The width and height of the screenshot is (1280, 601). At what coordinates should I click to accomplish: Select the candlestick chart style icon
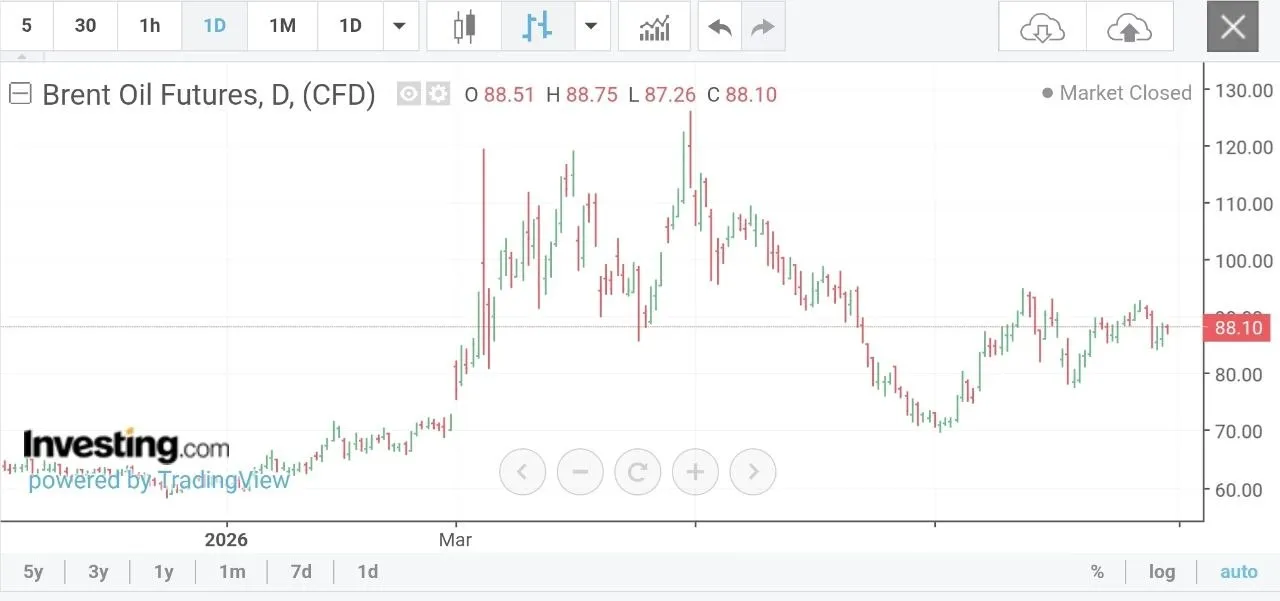click(462, 26)
